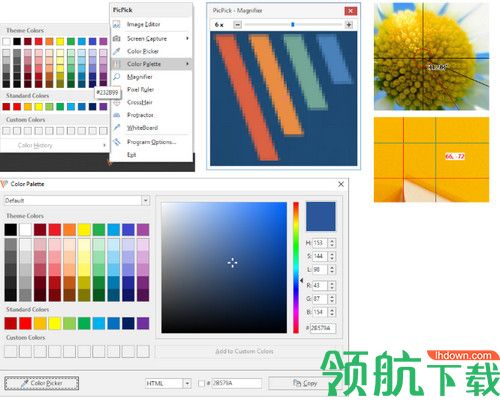Click the B value spinner arrows
This screenshot has height=403, width=500.
click(x=332, y=312)
